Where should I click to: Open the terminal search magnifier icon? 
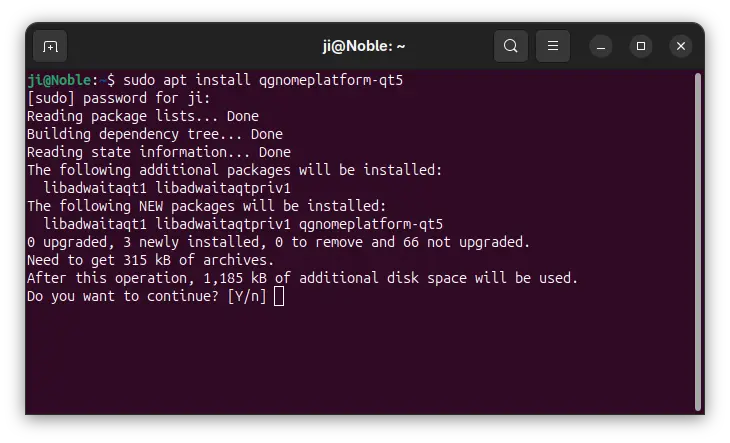pyautogui.click(x=511, y=46)
